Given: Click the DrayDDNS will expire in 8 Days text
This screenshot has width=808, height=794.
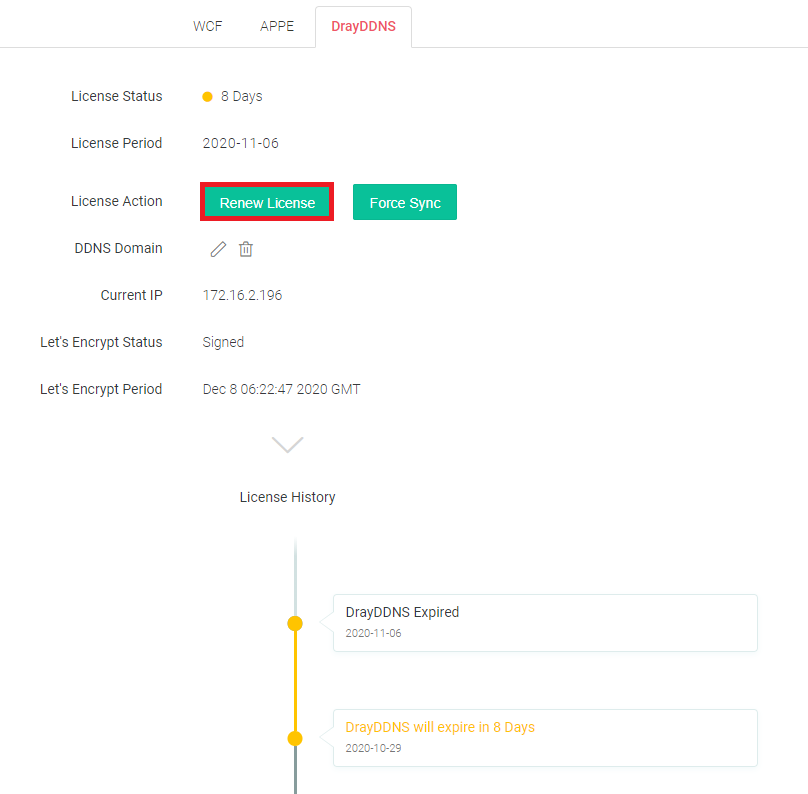Looking at the screenshot, I should coord(440,727).
